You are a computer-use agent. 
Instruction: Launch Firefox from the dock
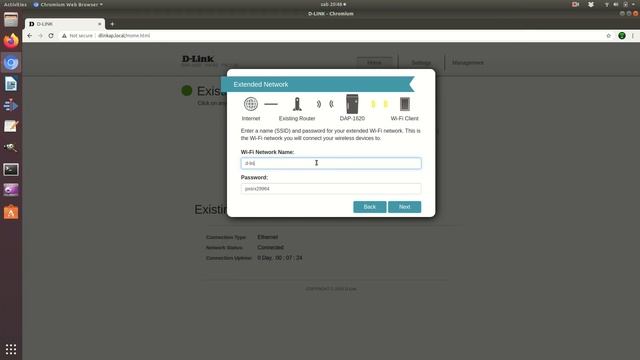click(11, 41)
